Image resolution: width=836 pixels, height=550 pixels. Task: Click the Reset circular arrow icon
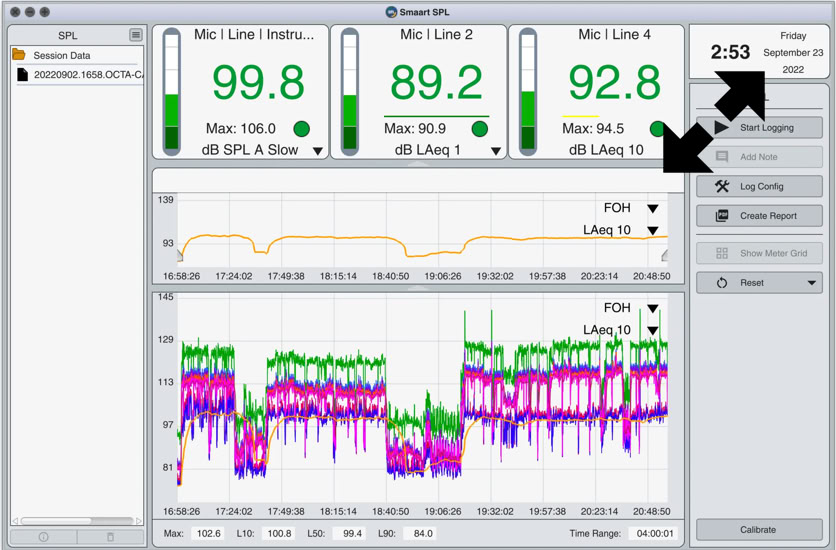(722, 283)
